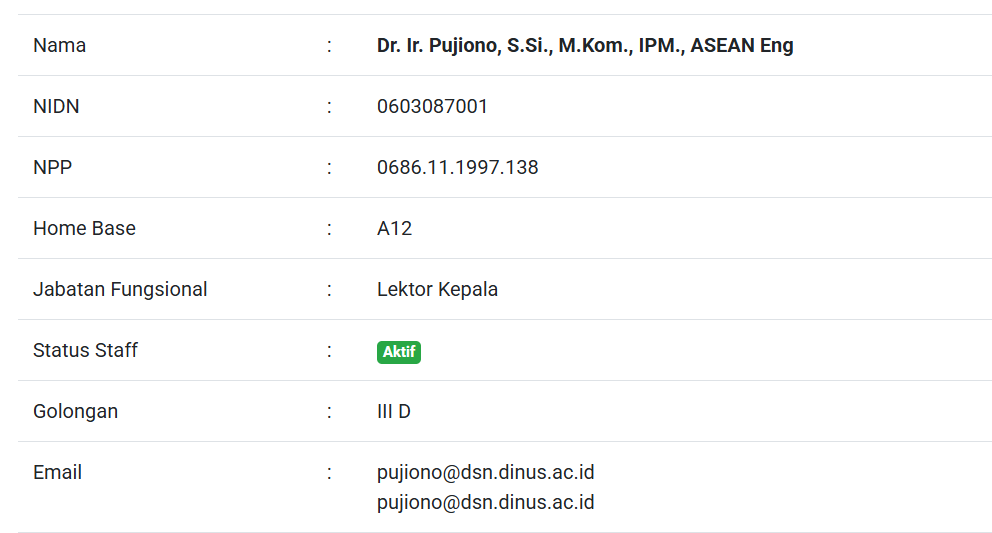Click the colon separator beside Status Staff
Viewport: 992px width, 533px height.
coord(329,350)
